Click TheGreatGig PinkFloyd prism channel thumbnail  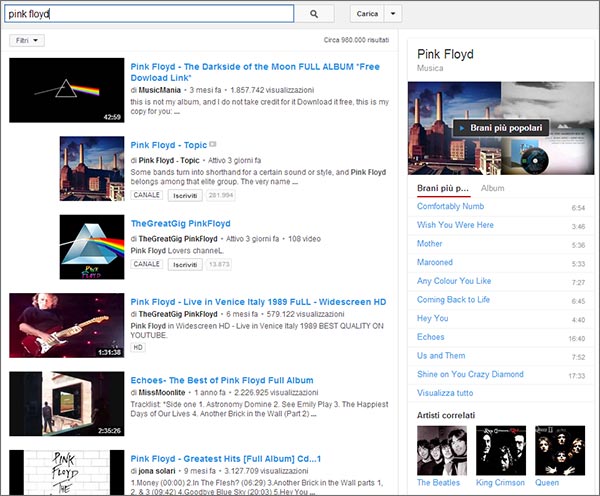pyautogui.click(x=92, y=247)
